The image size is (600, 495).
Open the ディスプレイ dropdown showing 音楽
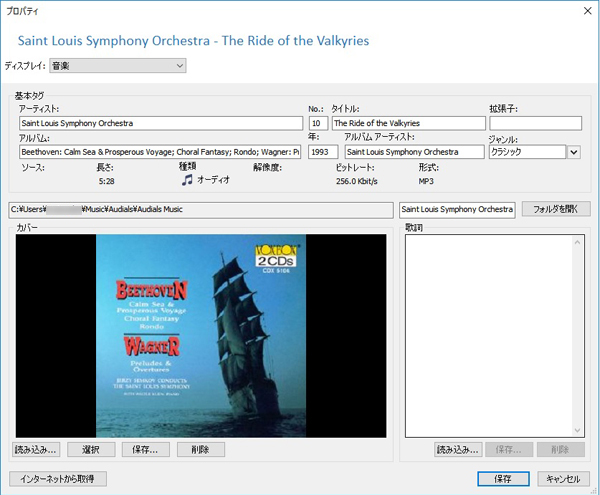click(x=117, y=66)
